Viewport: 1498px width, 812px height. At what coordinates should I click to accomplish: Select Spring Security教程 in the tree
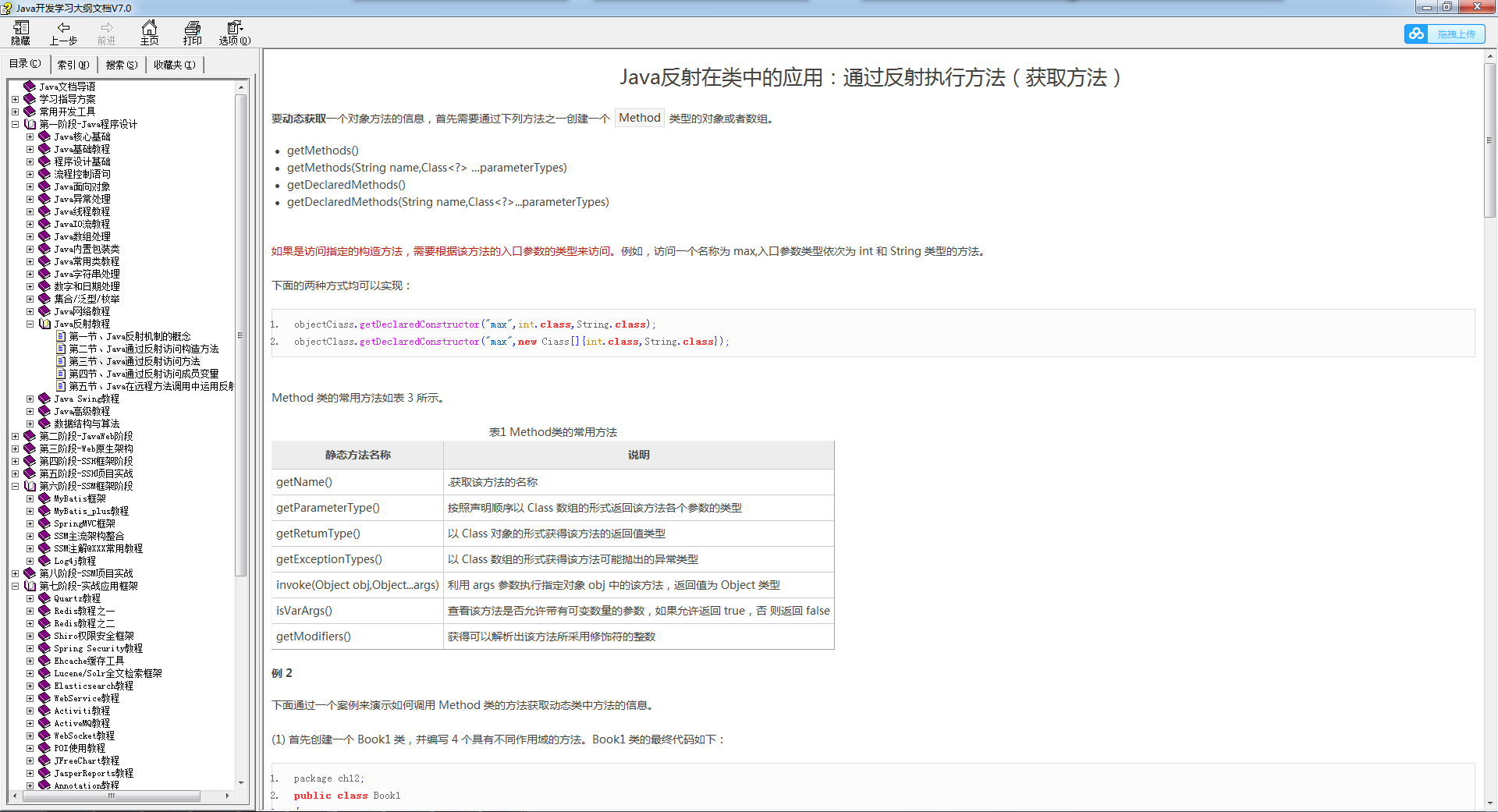pos(98,648)
